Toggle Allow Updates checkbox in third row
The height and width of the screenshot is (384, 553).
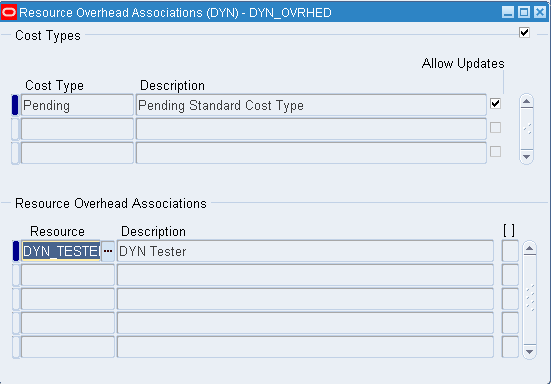coord(496,152)
